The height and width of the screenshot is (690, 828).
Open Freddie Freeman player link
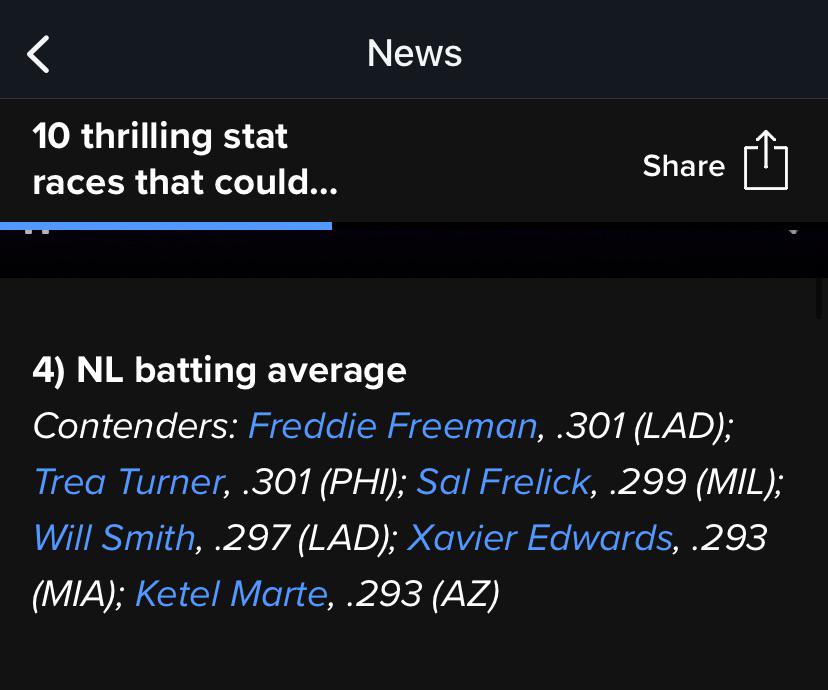393,426
